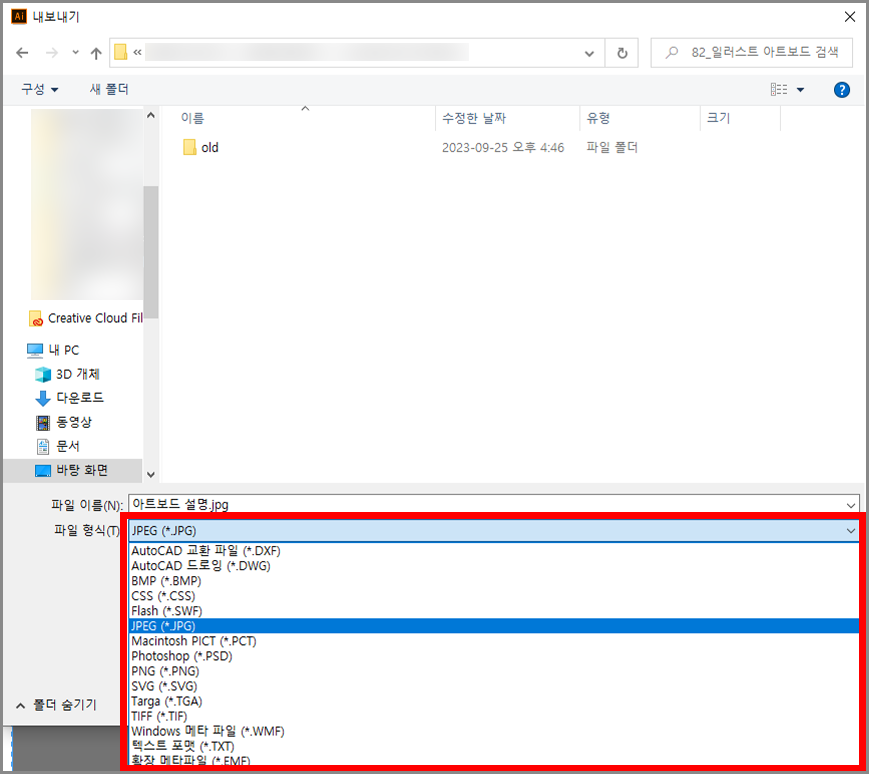Expand the address bar history dropdown
The image size is (873, 776).
(x=590, y=53)
